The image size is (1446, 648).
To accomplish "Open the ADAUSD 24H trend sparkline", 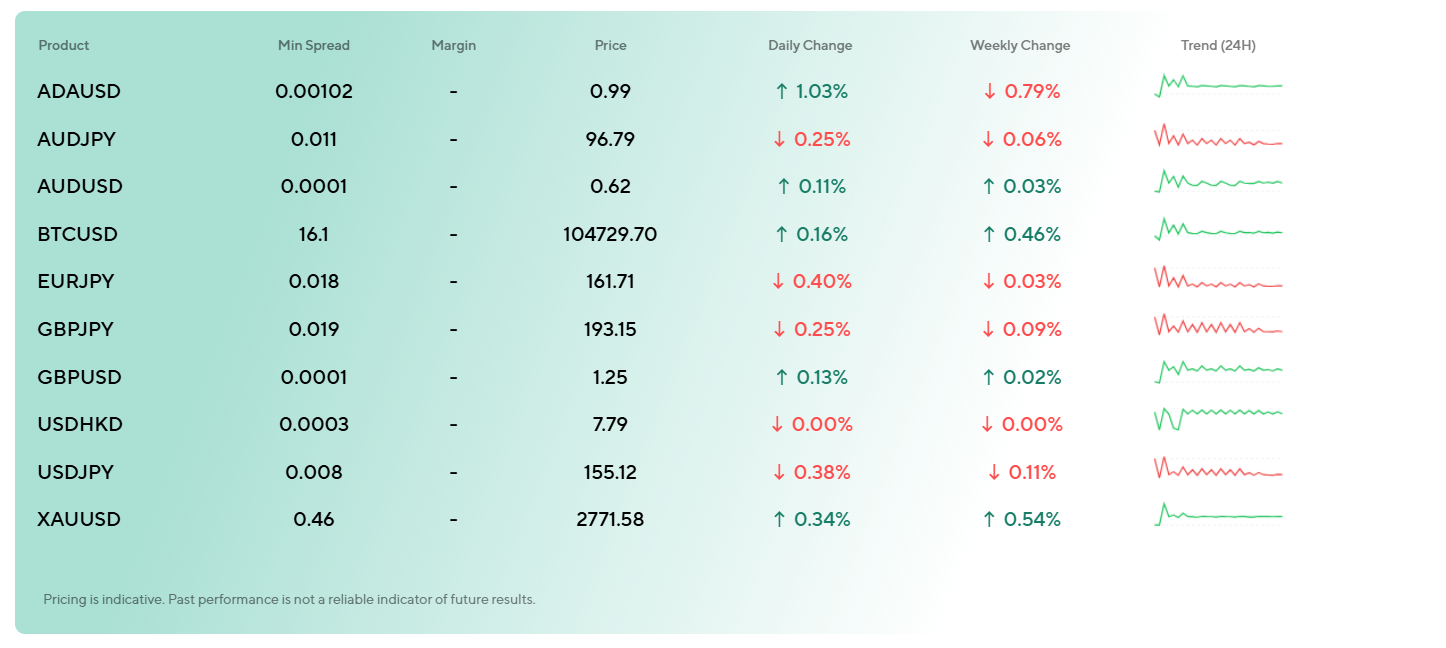I will (1218, 86).
